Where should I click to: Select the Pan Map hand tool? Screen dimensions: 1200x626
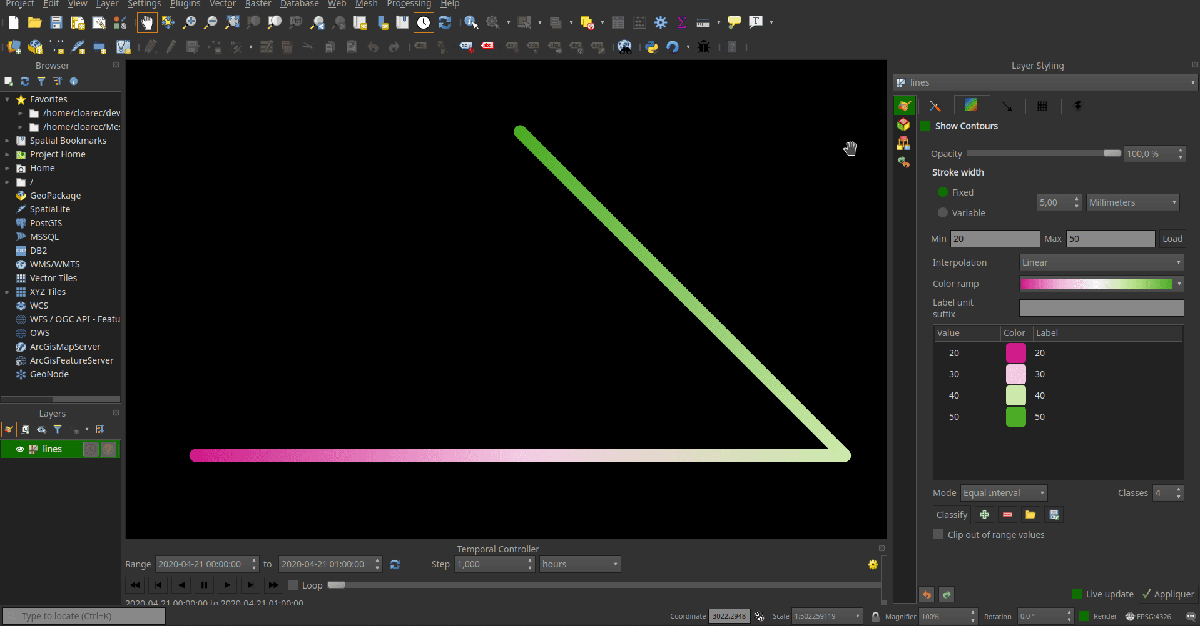pyautogui.click(x=147, y=22)
